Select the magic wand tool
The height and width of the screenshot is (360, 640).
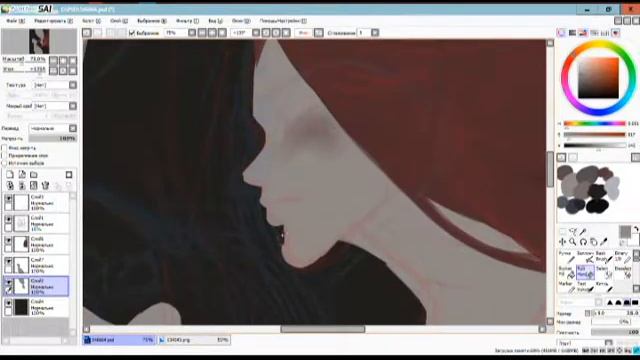(x=583, y=232)
